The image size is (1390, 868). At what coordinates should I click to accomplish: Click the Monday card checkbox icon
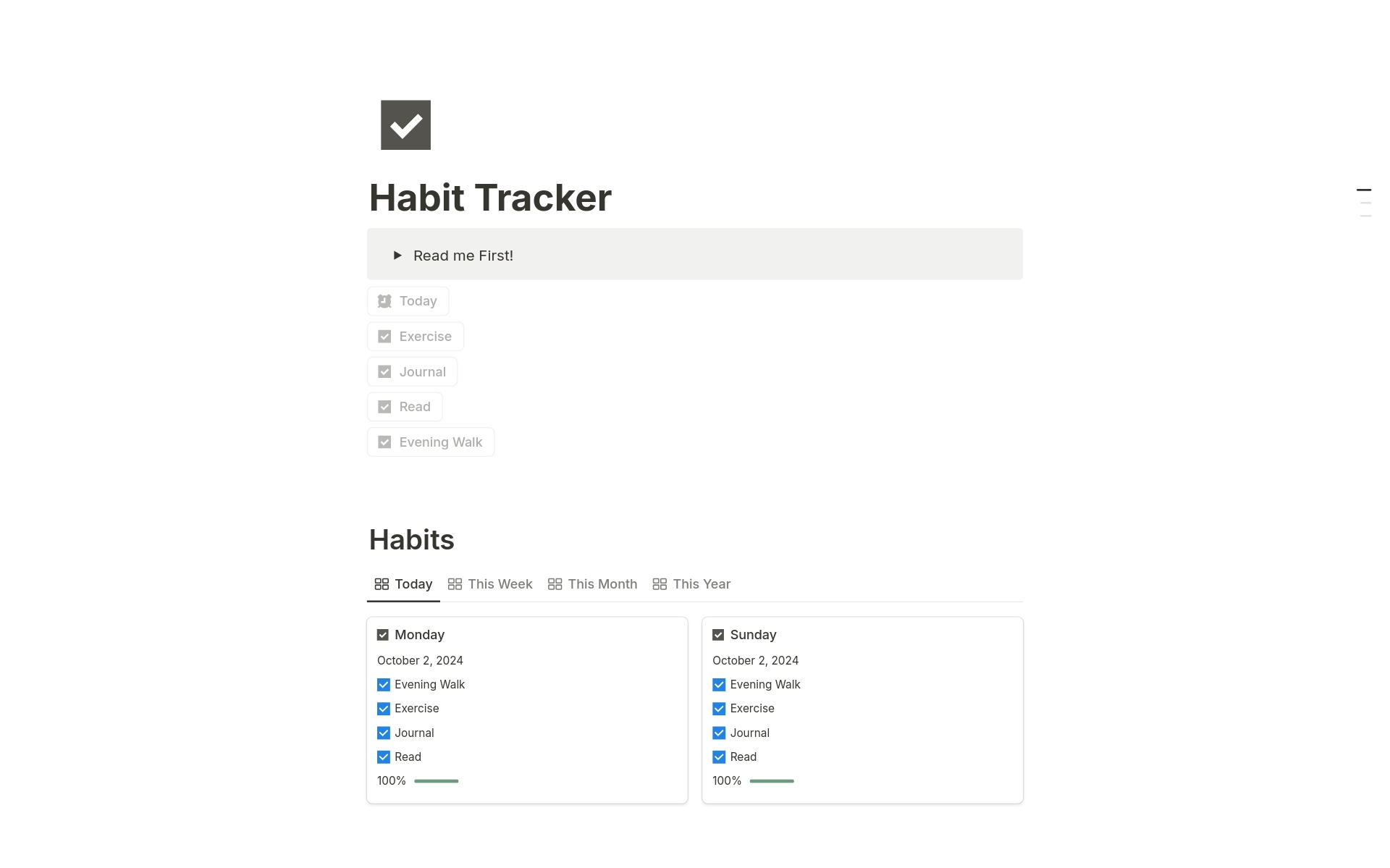pos(383,634)
